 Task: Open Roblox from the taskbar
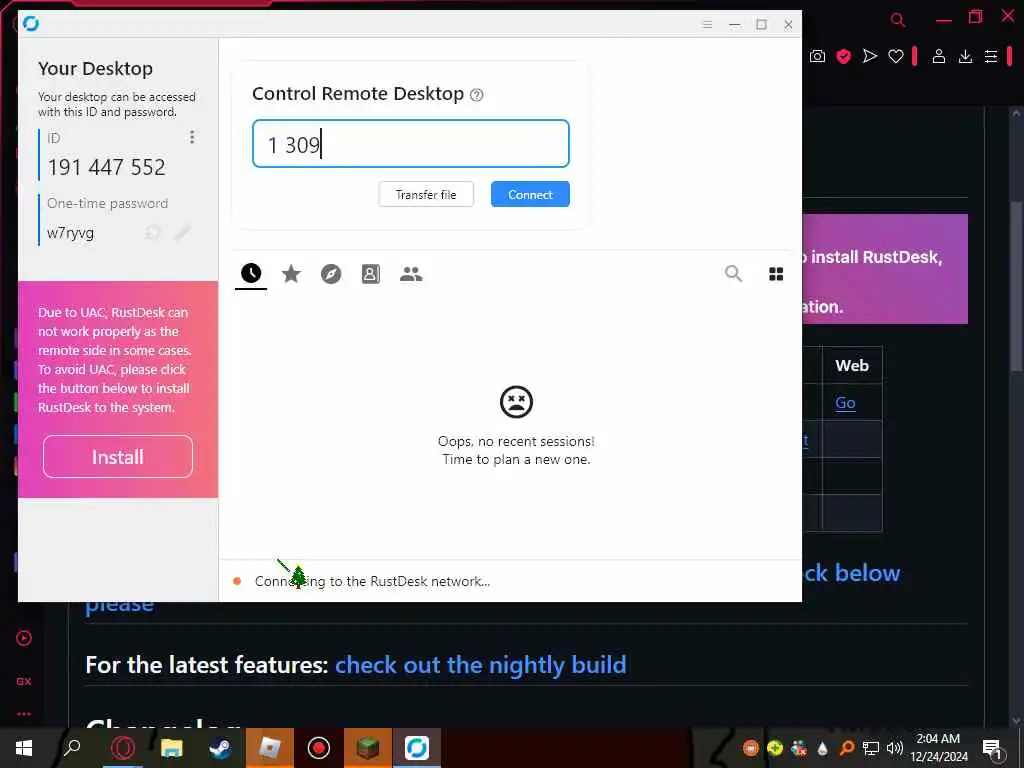pyautogui.click(x=270, y=748)
